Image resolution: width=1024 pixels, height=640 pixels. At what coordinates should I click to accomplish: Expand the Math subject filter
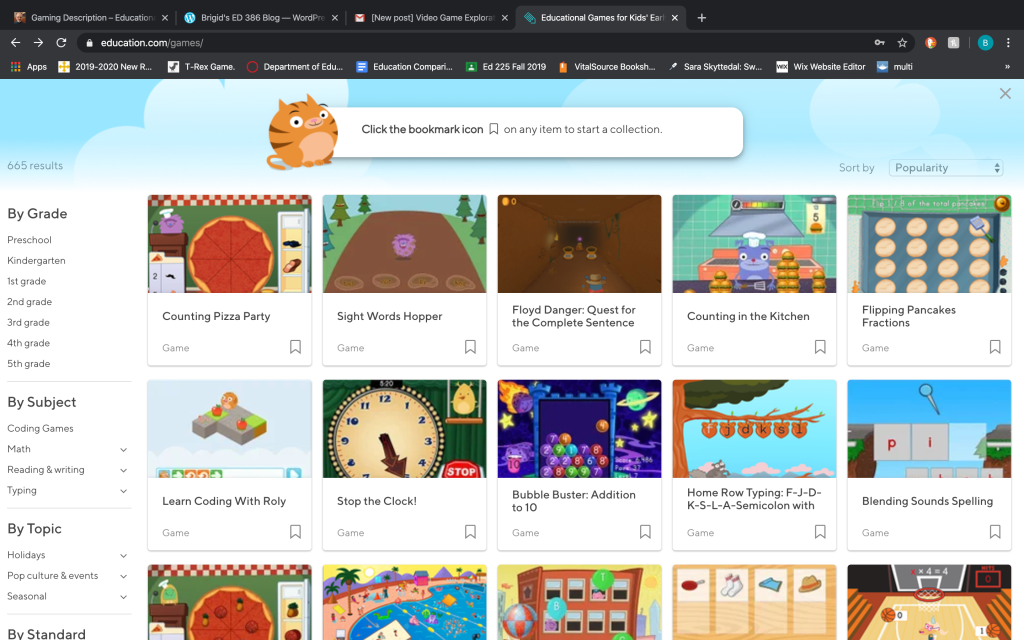pos(123,450)
